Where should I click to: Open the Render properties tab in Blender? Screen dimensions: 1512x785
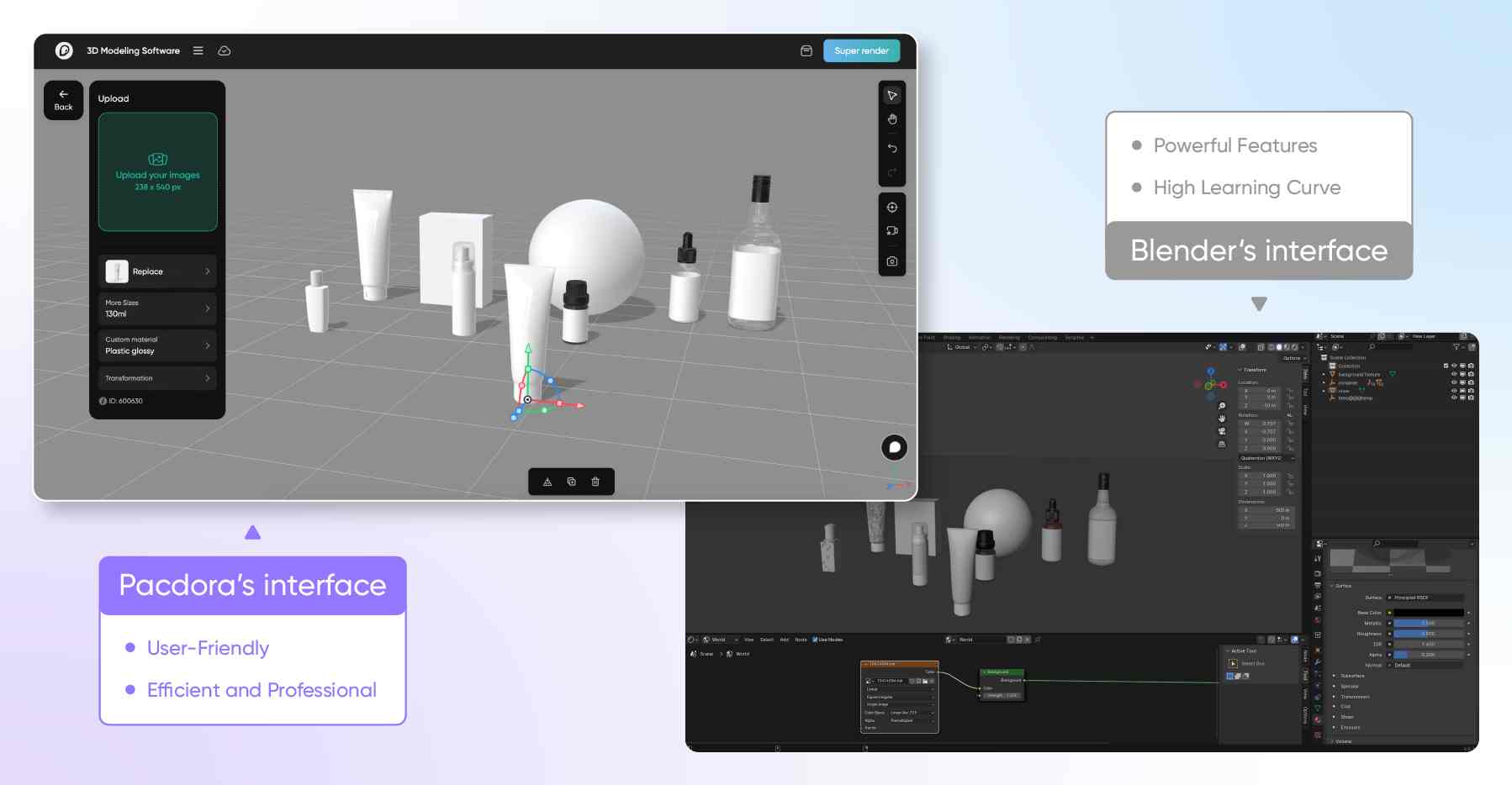[1318, 573]
